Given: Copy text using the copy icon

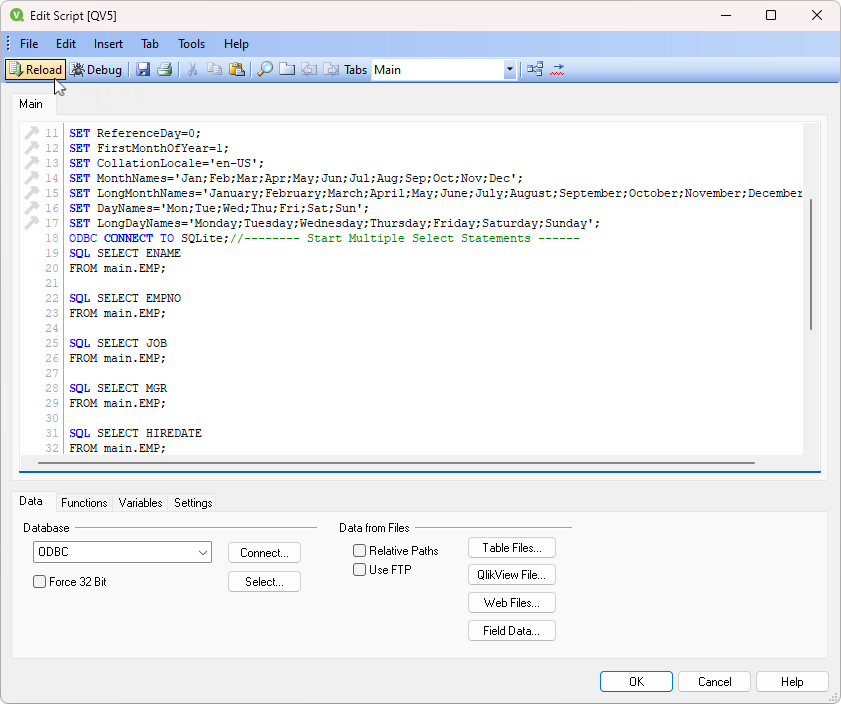Looking at the screenshot, I should coord(214,69).
